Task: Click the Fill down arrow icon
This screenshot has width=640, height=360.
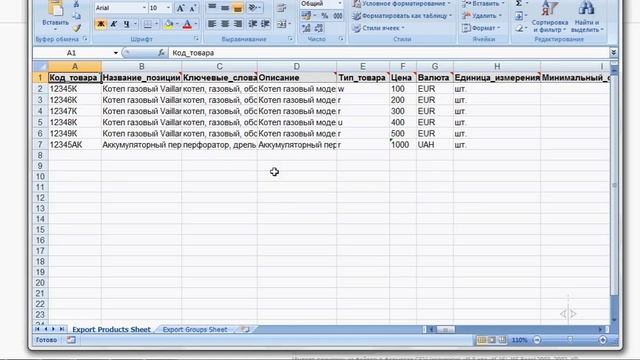Action: tap(519, 16)
